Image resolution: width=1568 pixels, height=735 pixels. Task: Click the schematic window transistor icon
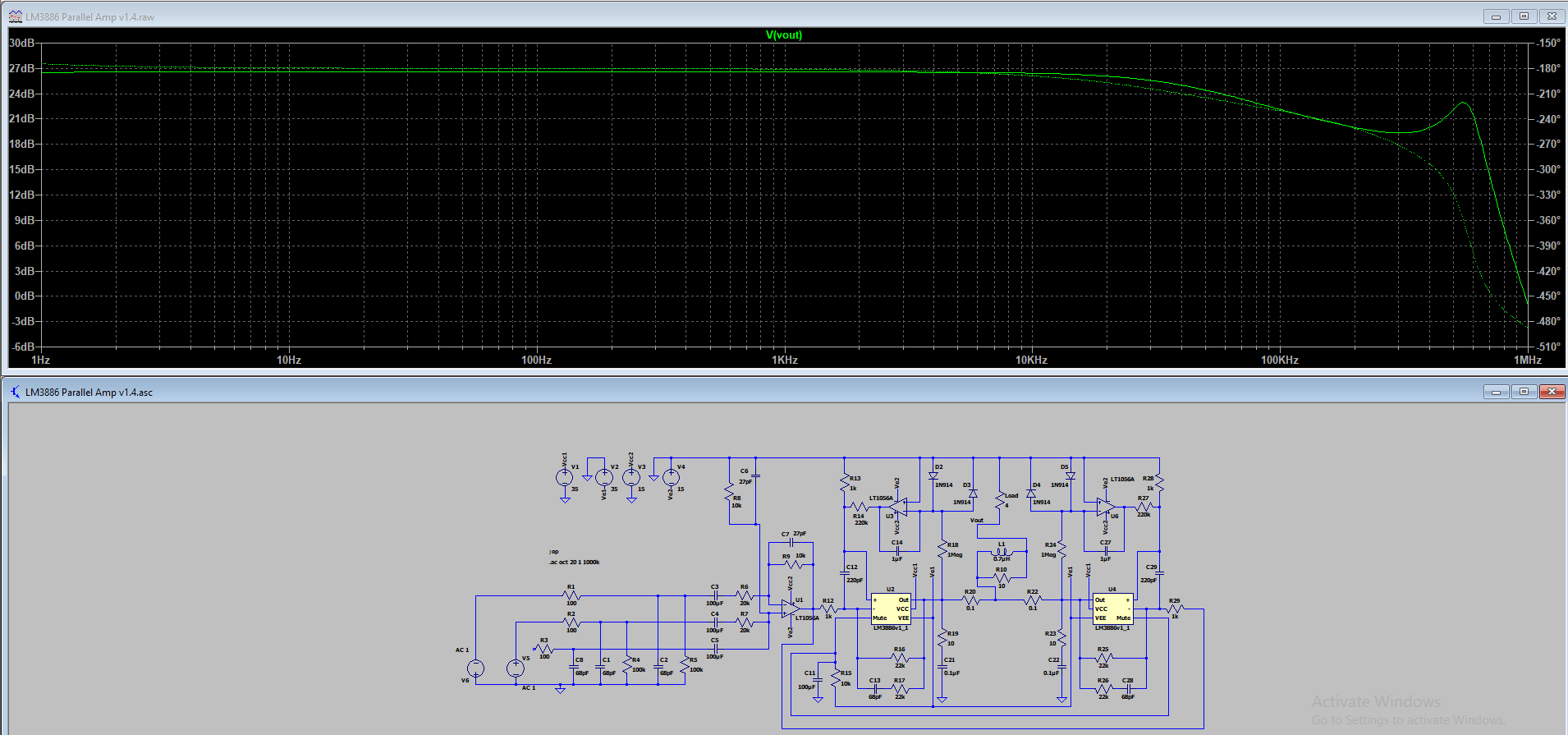tap(15, 392)
